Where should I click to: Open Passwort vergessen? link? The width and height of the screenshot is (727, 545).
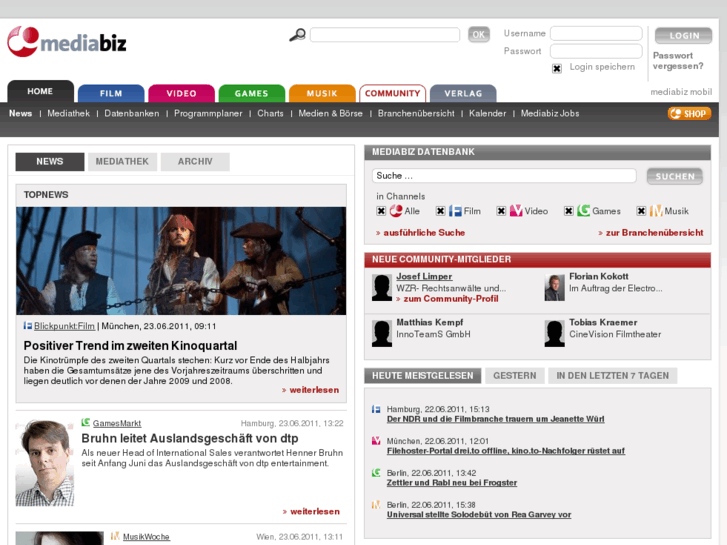pyautogui.click(x=678, y=61)
